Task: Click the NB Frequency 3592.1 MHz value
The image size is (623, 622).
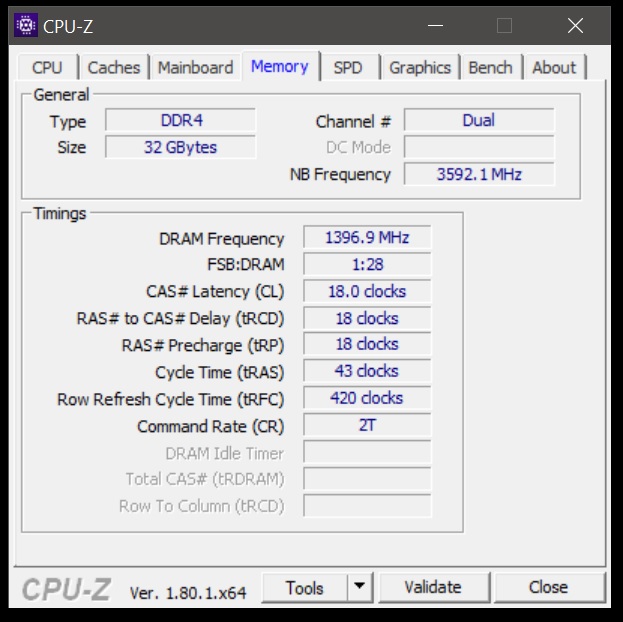Action: click(479, 174)
